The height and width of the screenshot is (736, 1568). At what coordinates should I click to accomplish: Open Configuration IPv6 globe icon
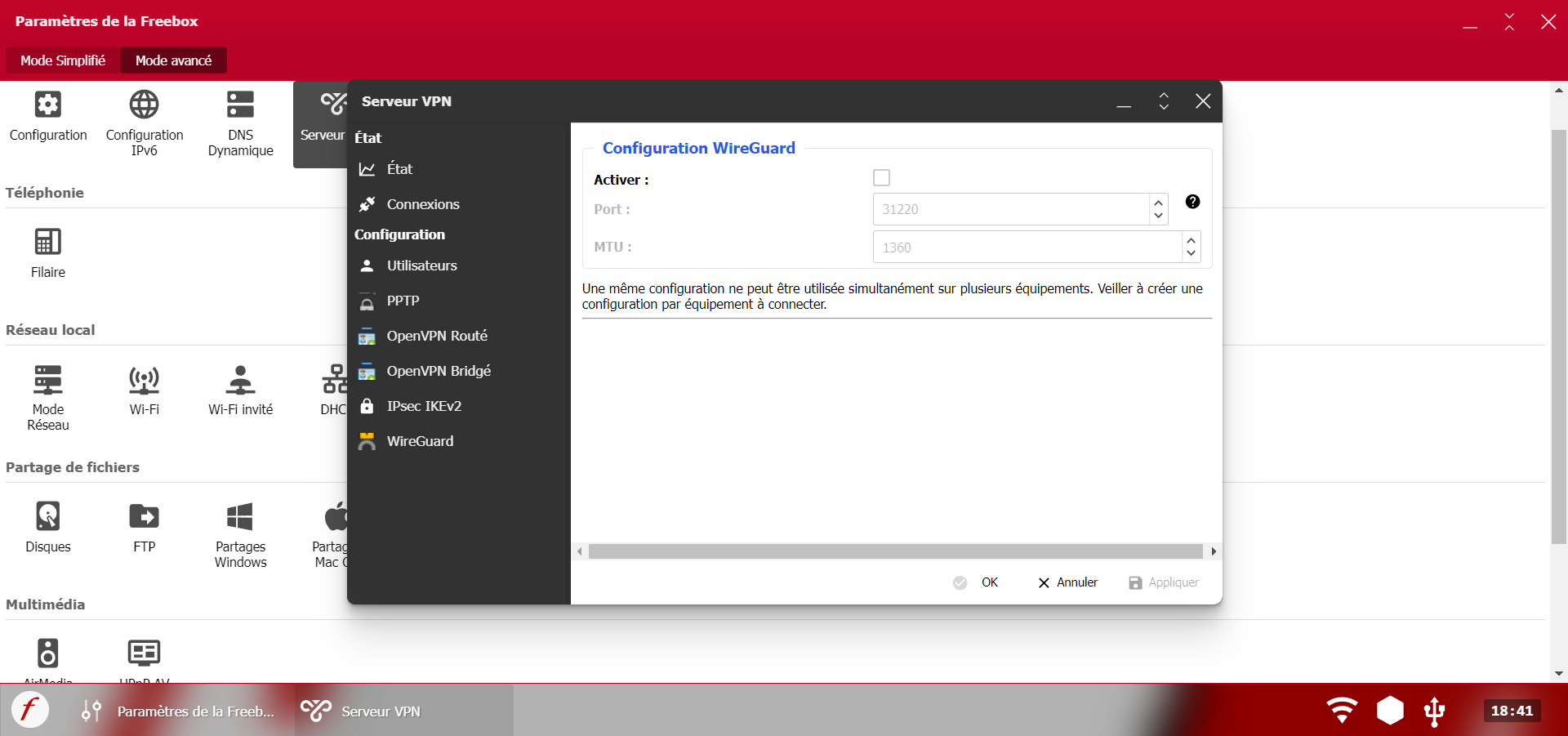[145, 105]
